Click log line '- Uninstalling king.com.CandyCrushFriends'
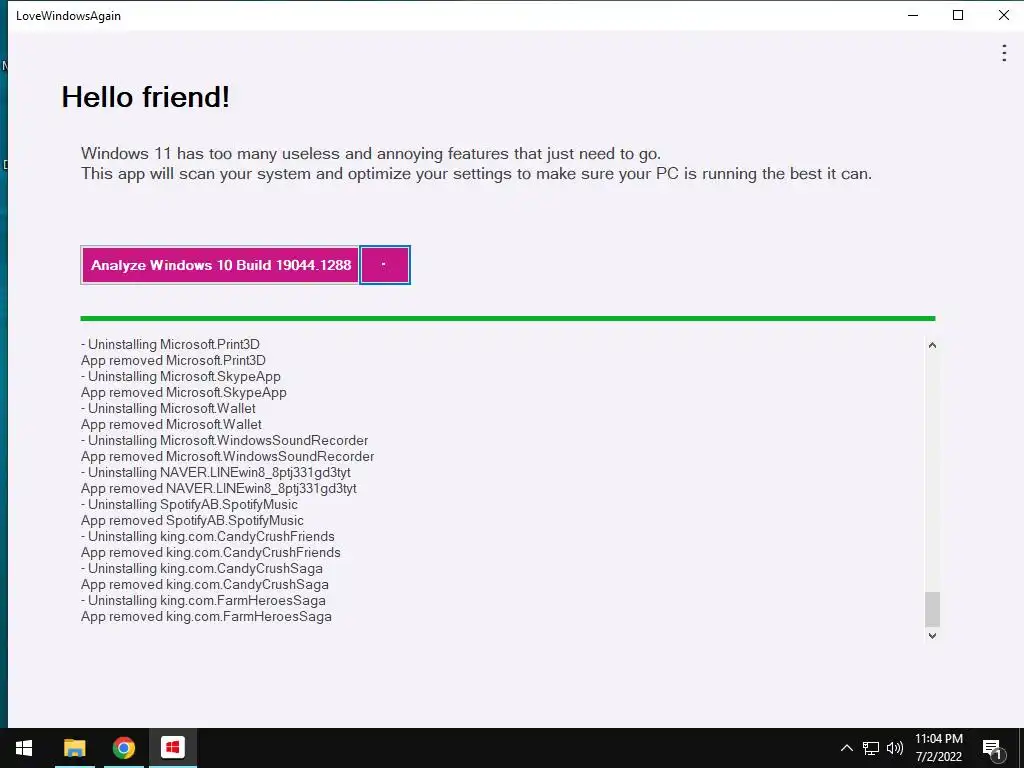The height and width of the screenshot is (768, 1024). click(x=208, y=536)
